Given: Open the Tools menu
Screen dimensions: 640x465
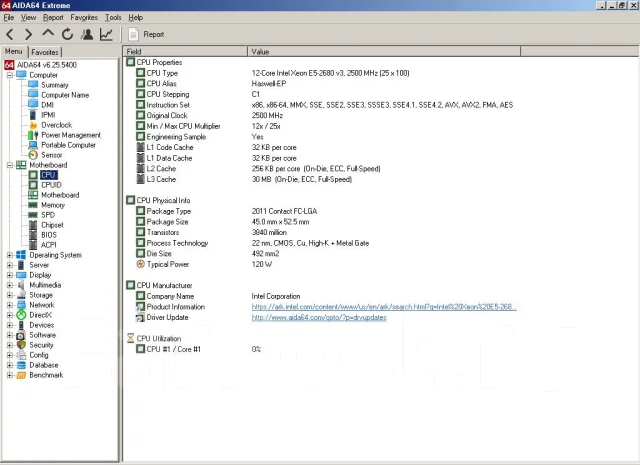Looking at the screenshot, I should click(113, 18).
